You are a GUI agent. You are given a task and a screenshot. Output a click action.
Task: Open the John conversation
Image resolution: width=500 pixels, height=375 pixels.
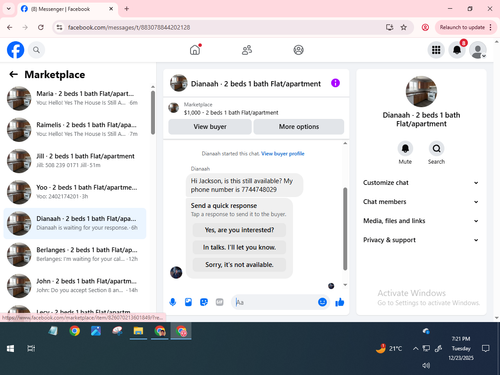75,286
